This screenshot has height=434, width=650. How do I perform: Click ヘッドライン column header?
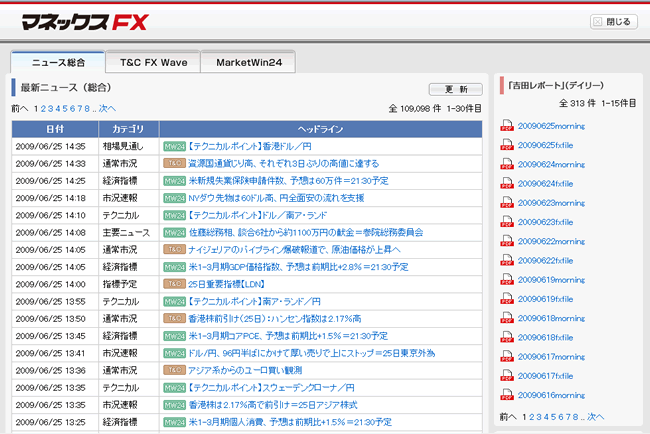(x=320, y=129)
